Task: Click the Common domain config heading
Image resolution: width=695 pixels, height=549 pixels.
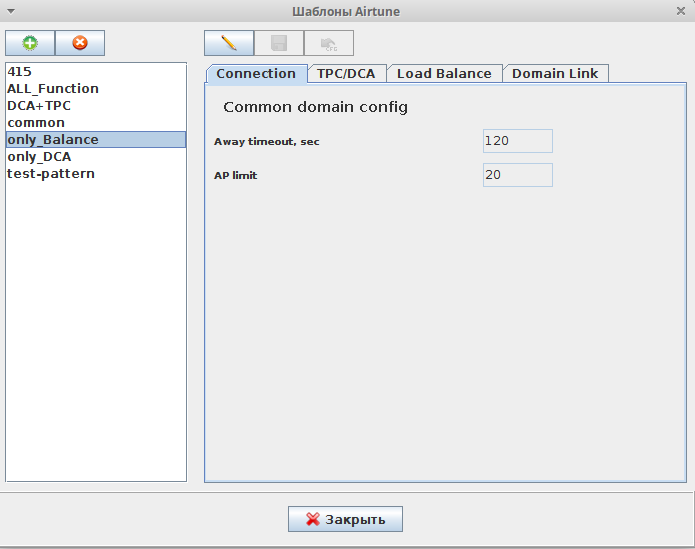Action: 315,107
